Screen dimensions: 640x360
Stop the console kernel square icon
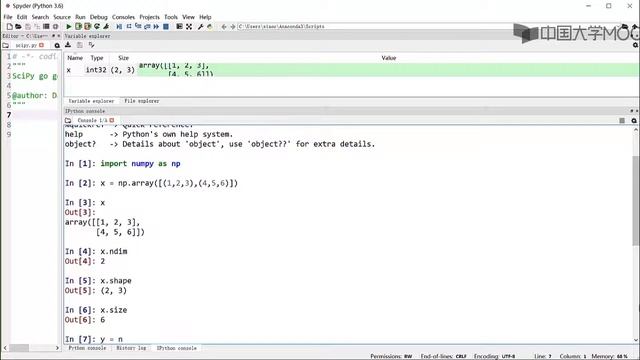pyautogui.click(x=622, y=120)
